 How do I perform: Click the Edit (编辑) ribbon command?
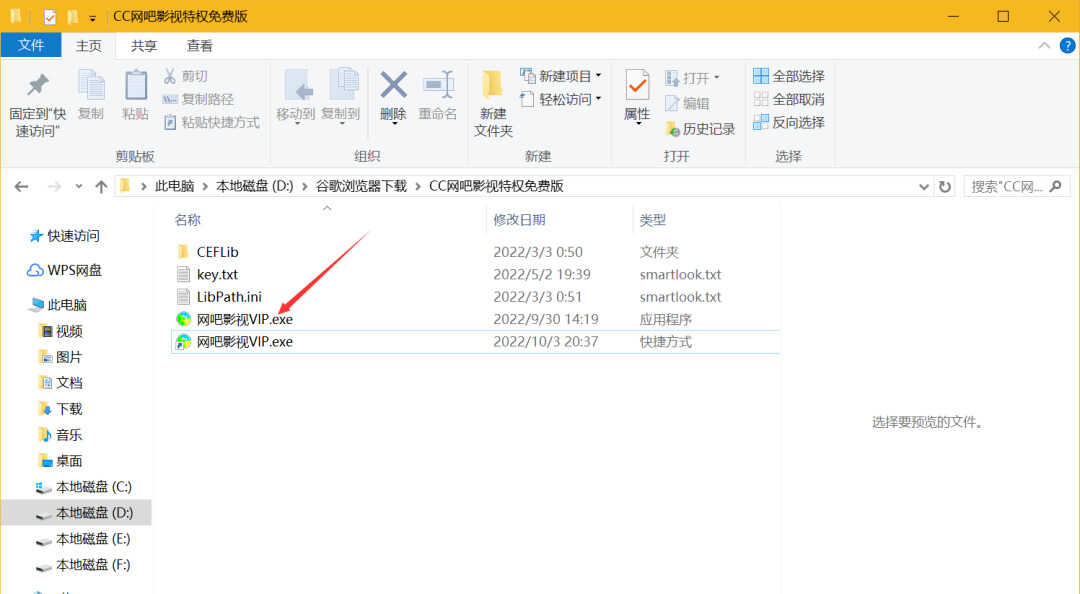pos(687,103)
